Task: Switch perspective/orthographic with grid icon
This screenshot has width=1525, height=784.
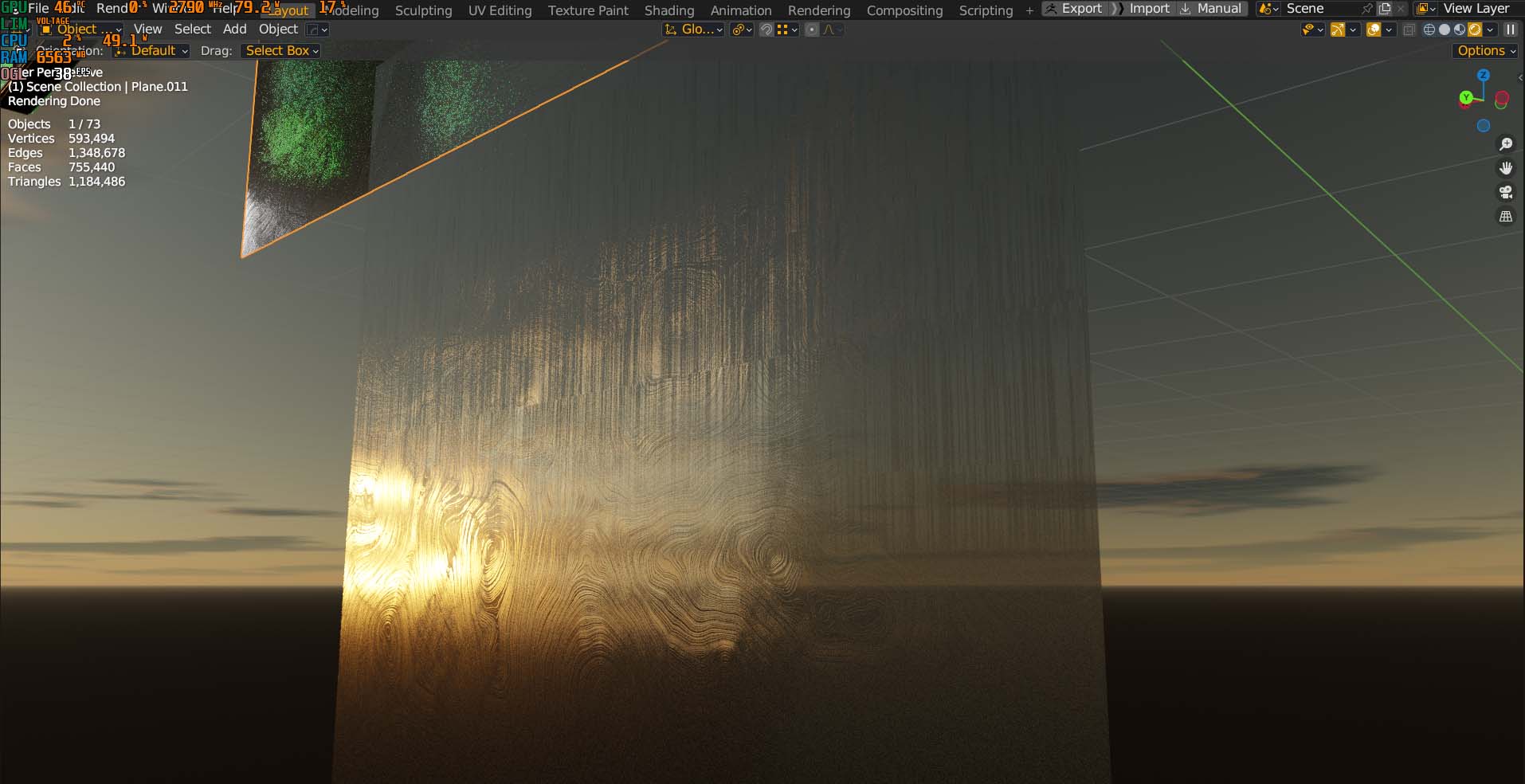Action: click(x=1505, y=217)
